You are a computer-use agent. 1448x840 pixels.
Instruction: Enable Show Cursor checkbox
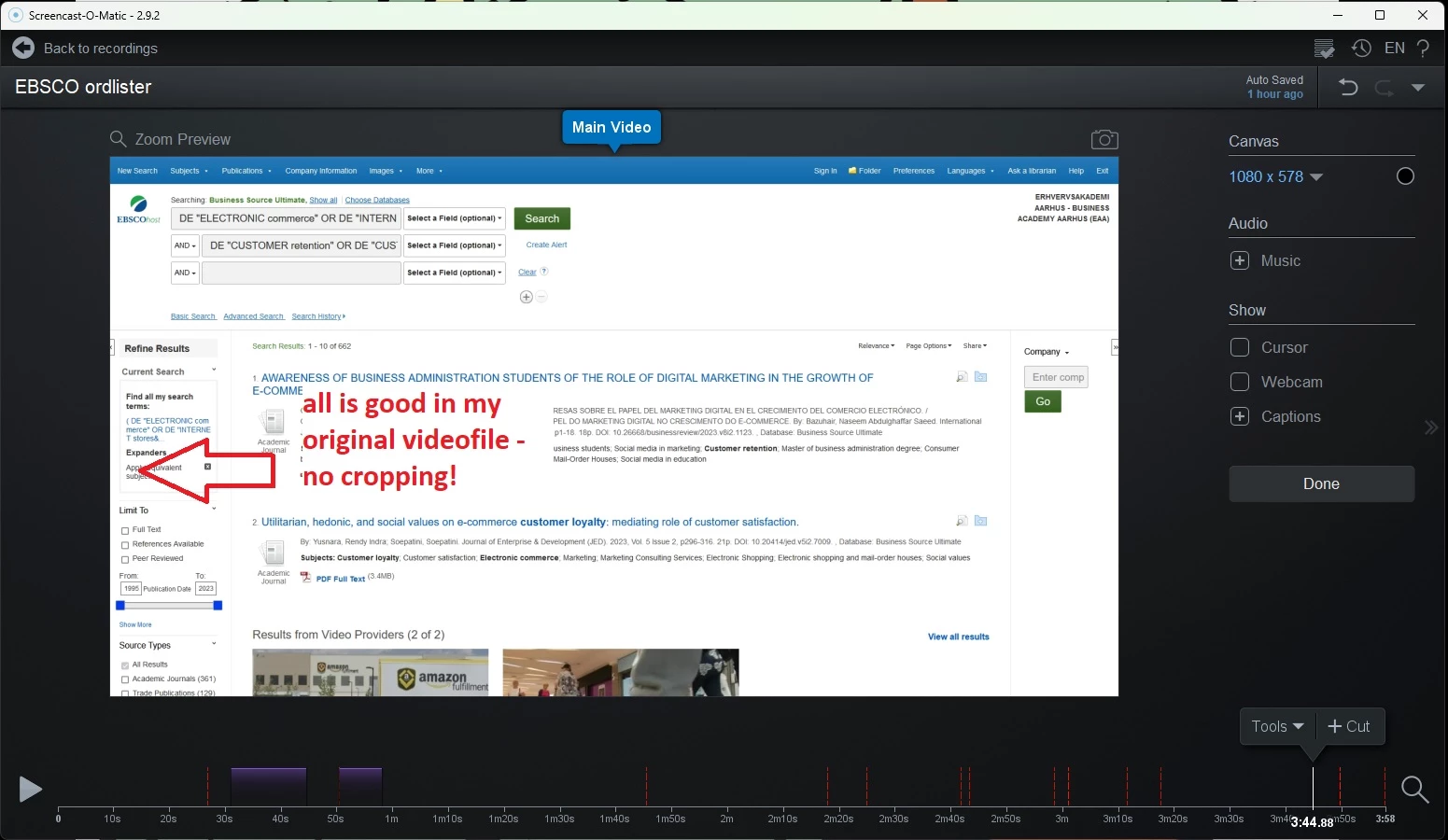click(x=1240, y=347)
